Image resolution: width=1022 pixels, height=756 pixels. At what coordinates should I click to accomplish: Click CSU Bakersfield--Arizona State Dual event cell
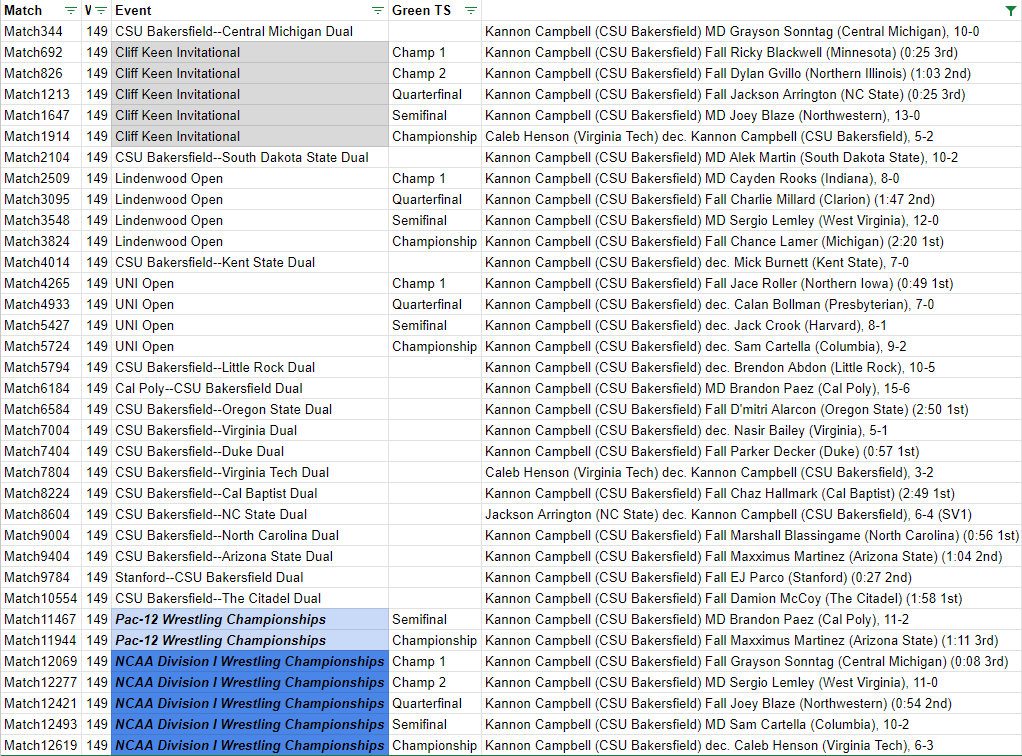250,557
